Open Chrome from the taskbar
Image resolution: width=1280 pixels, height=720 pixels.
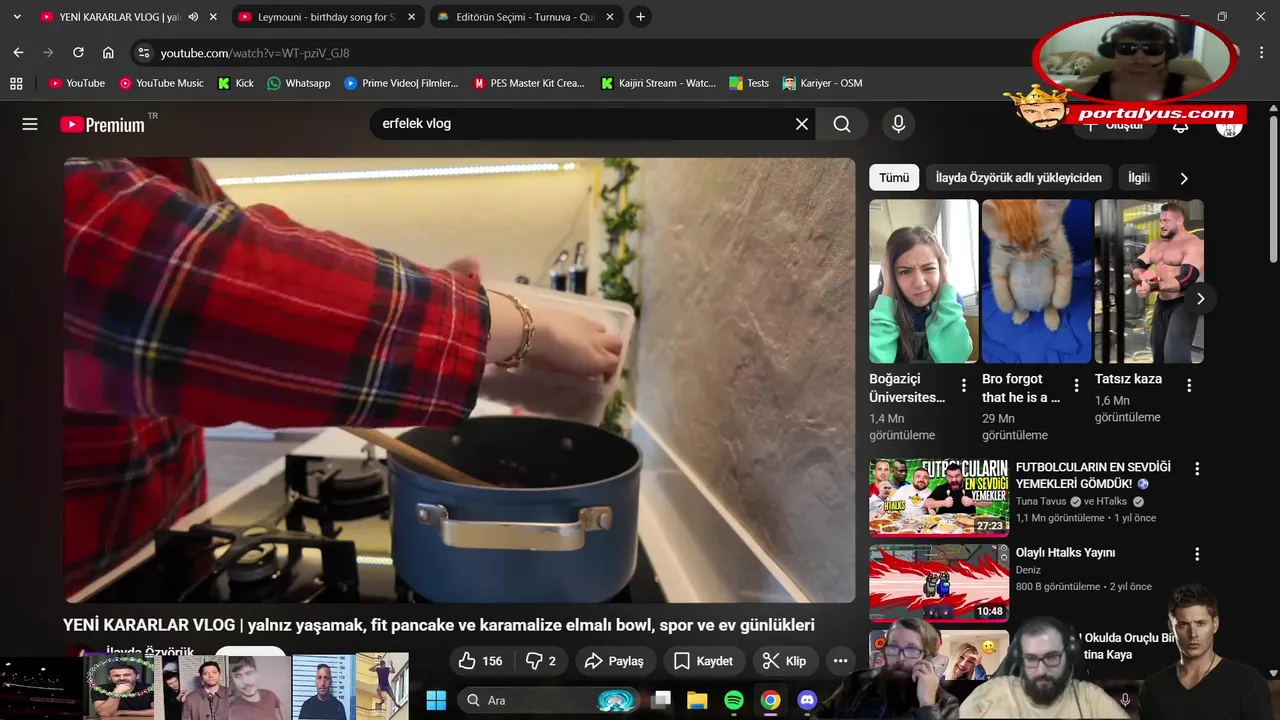[x=770, y=700]
